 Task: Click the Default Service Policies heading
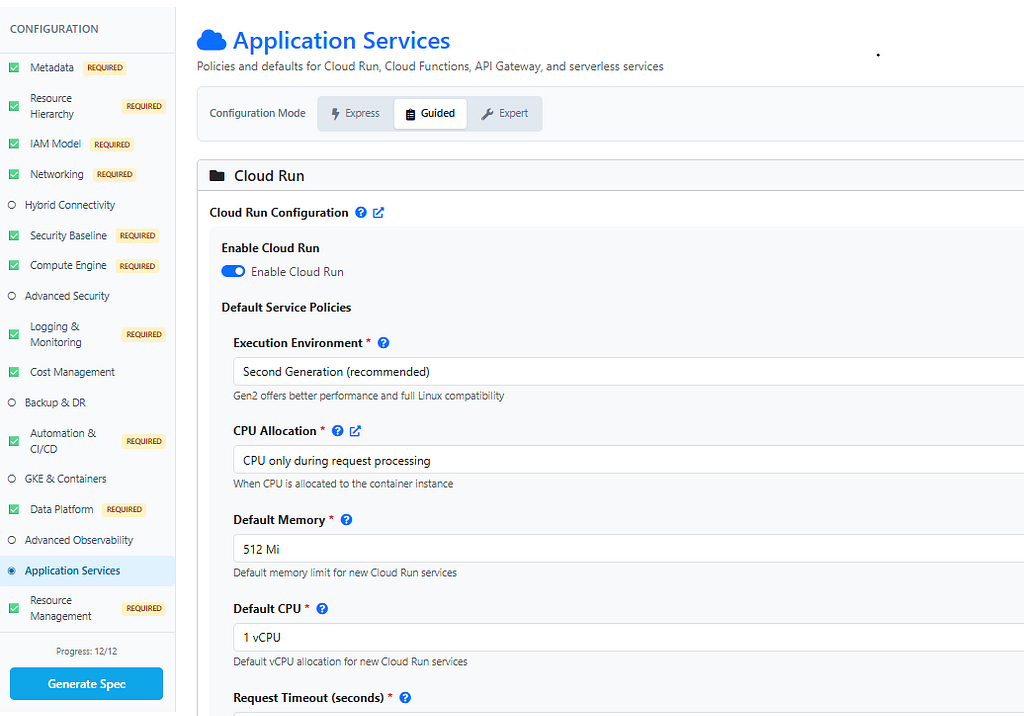pos(286,308)
